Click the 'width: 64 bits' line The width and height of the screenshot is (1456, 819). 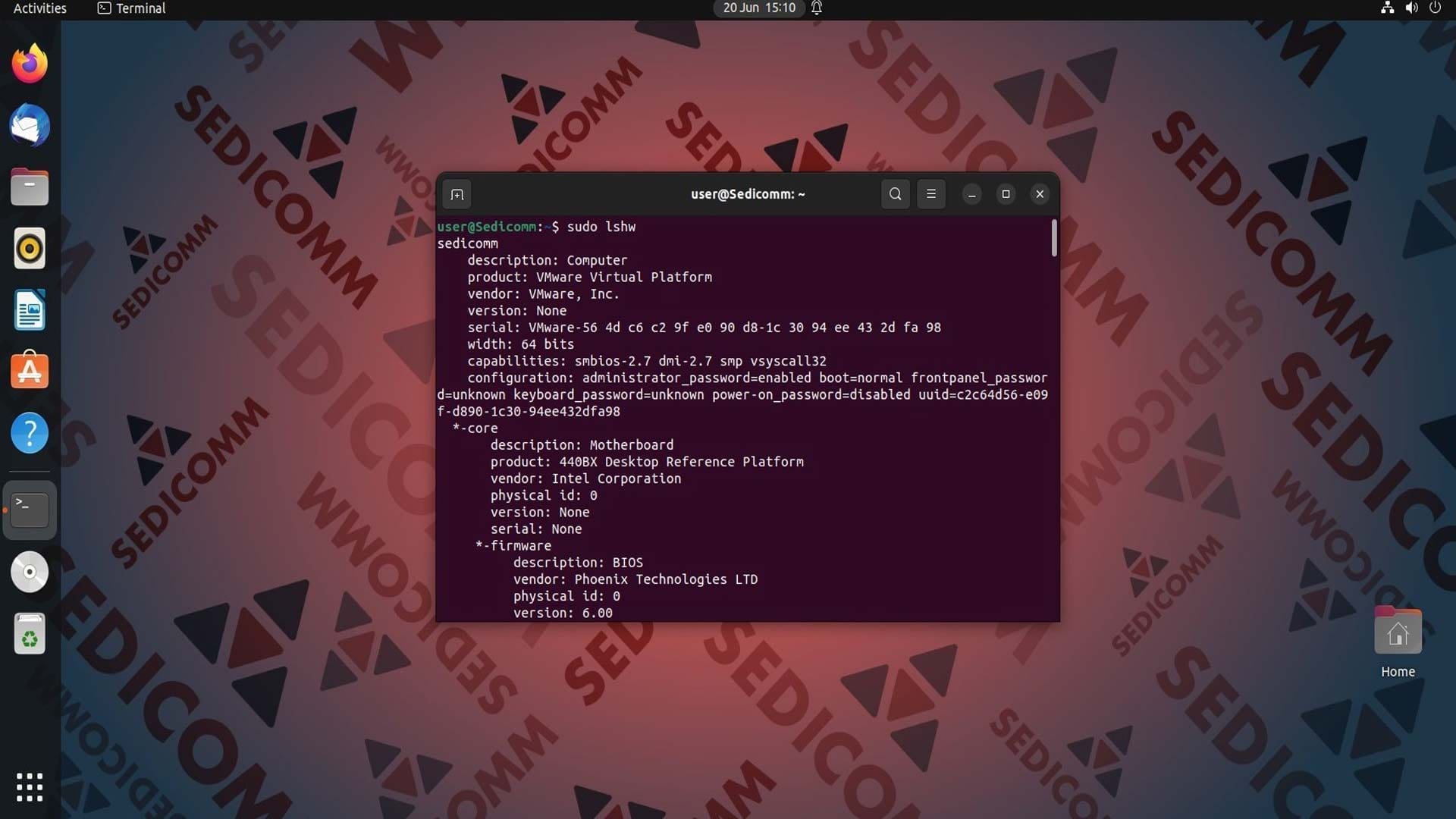pos(520,344)
